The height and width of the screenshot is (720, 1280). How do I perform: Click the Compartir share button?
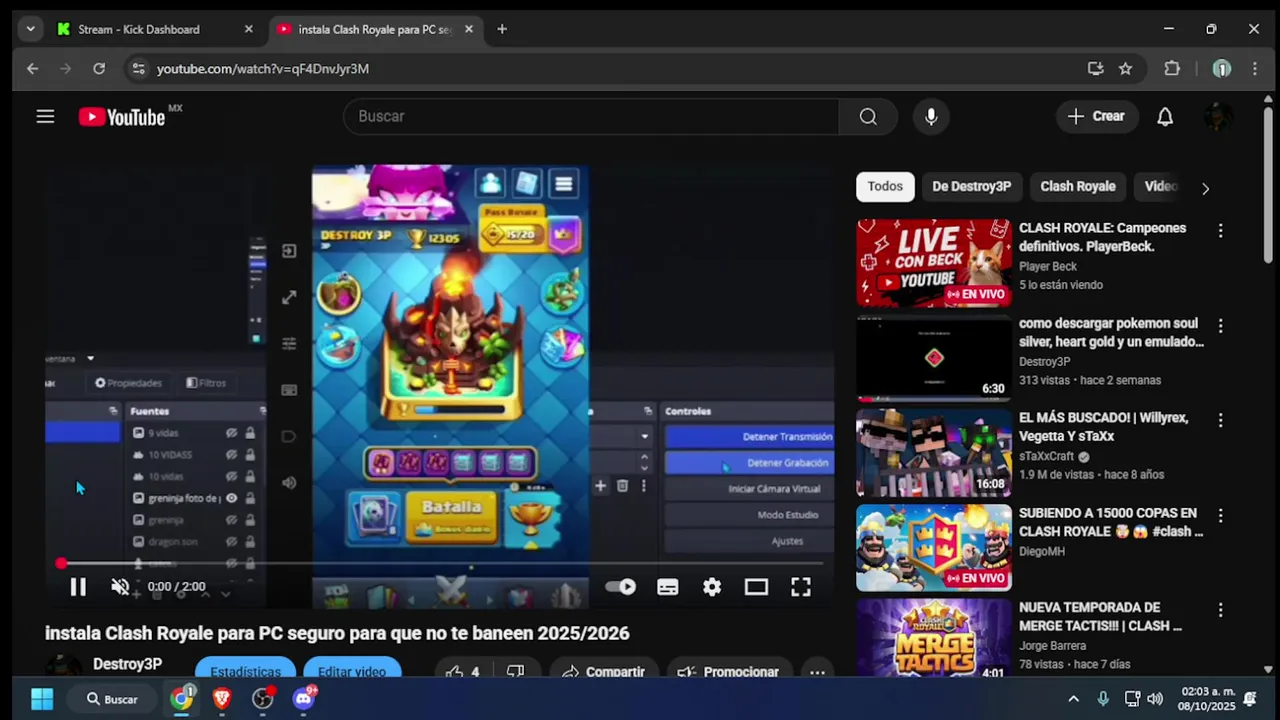click(603, 672)
